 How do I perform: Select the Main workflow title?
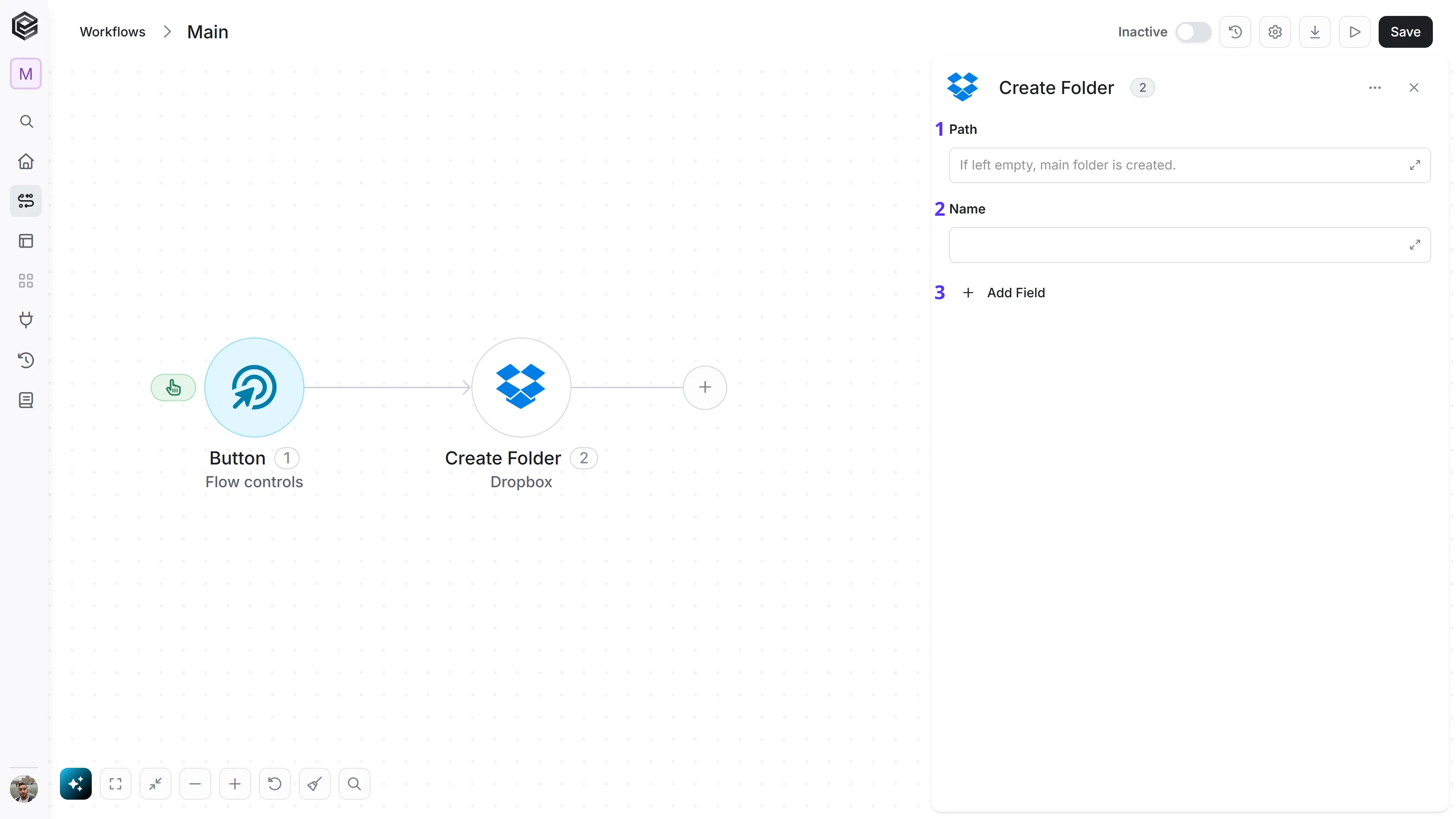pos(207,31)
